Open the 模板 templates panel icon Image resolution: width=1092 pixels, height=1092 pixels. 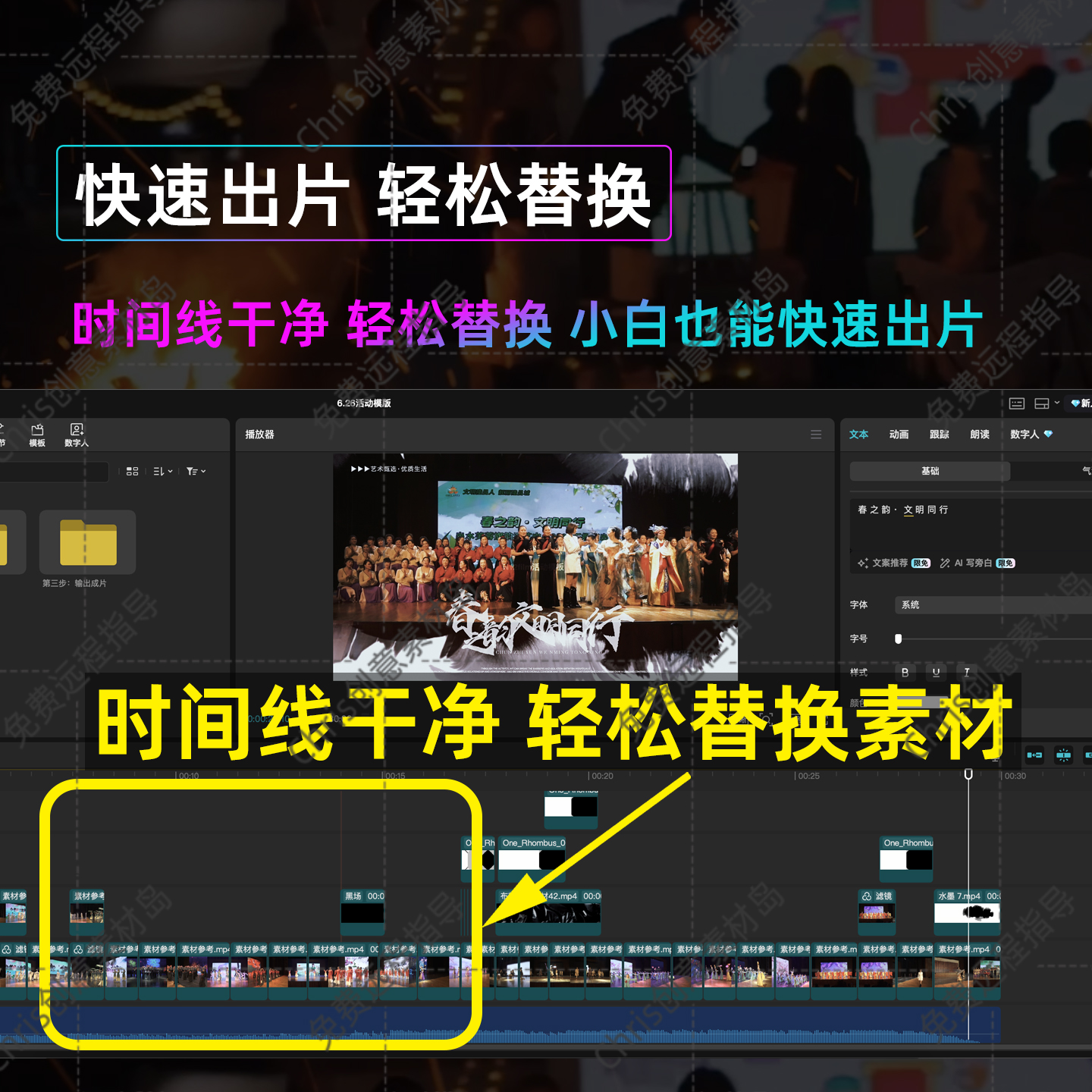coord(37,435)
